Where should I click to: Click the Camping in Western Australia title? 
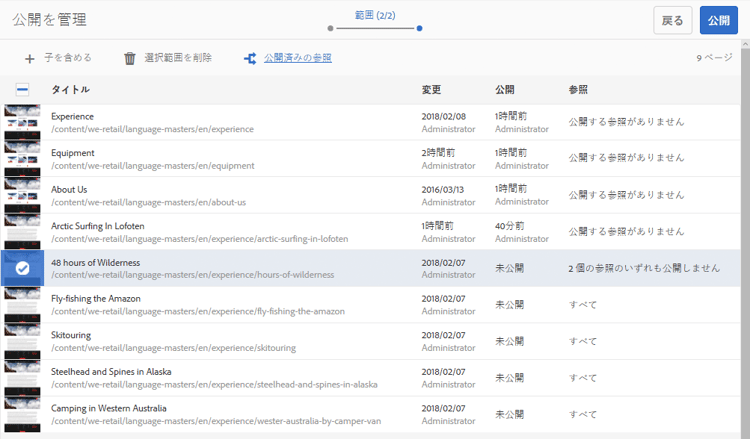[109, 408]
